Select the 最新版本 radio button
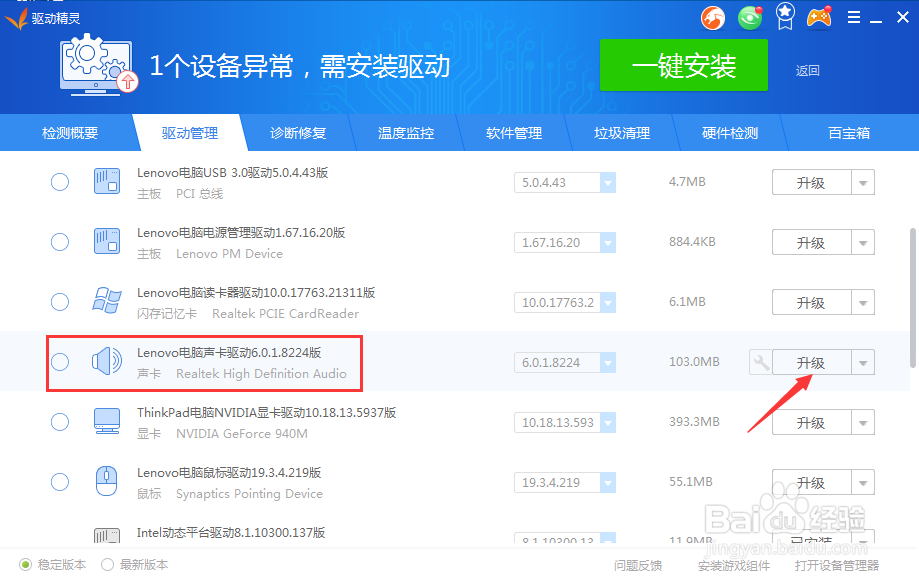 (x=107, y=564)
